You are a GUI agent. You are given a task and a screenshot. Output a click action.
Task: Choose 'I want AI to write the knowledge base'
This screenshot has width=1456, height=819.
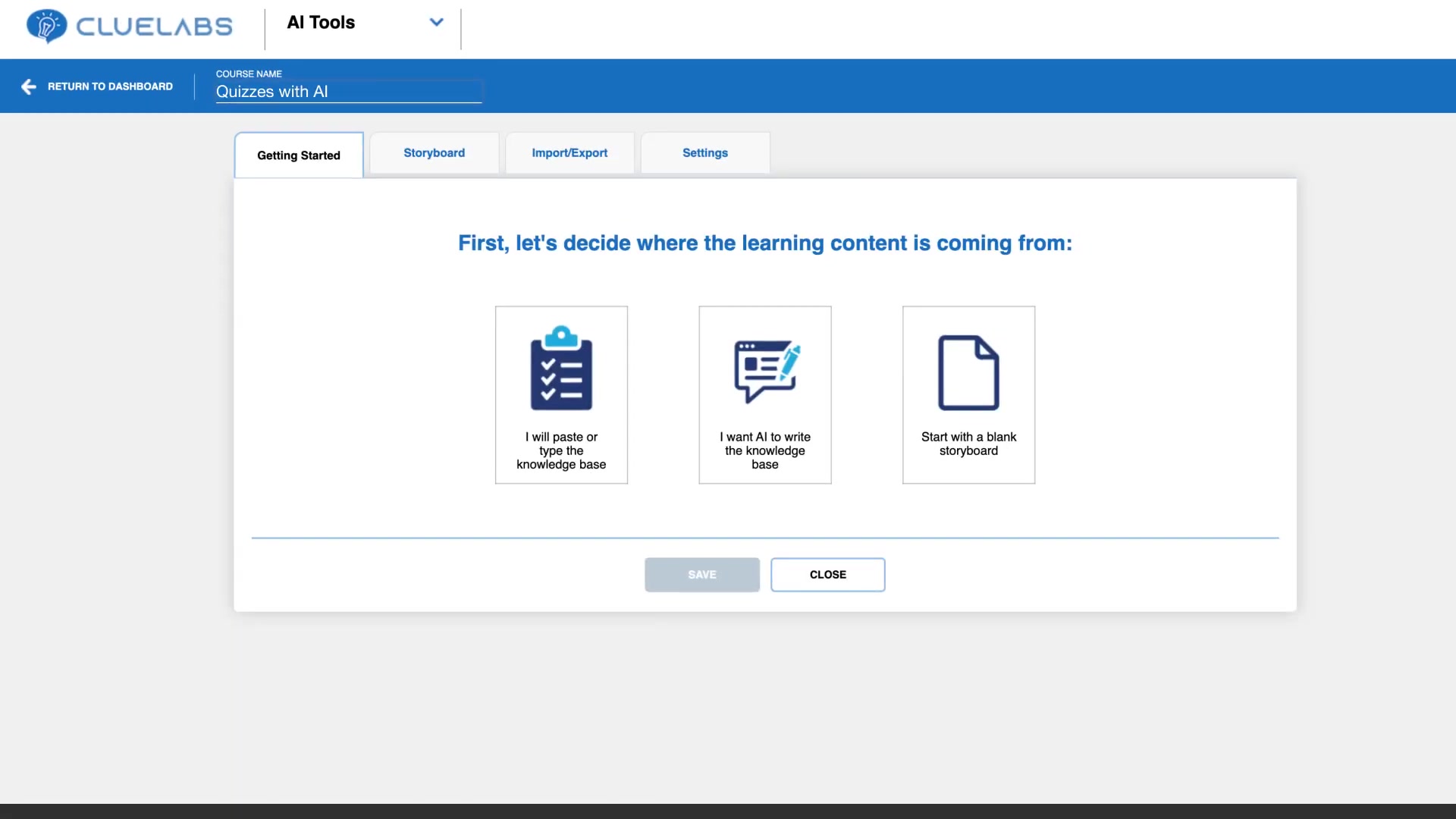(765, 395)
